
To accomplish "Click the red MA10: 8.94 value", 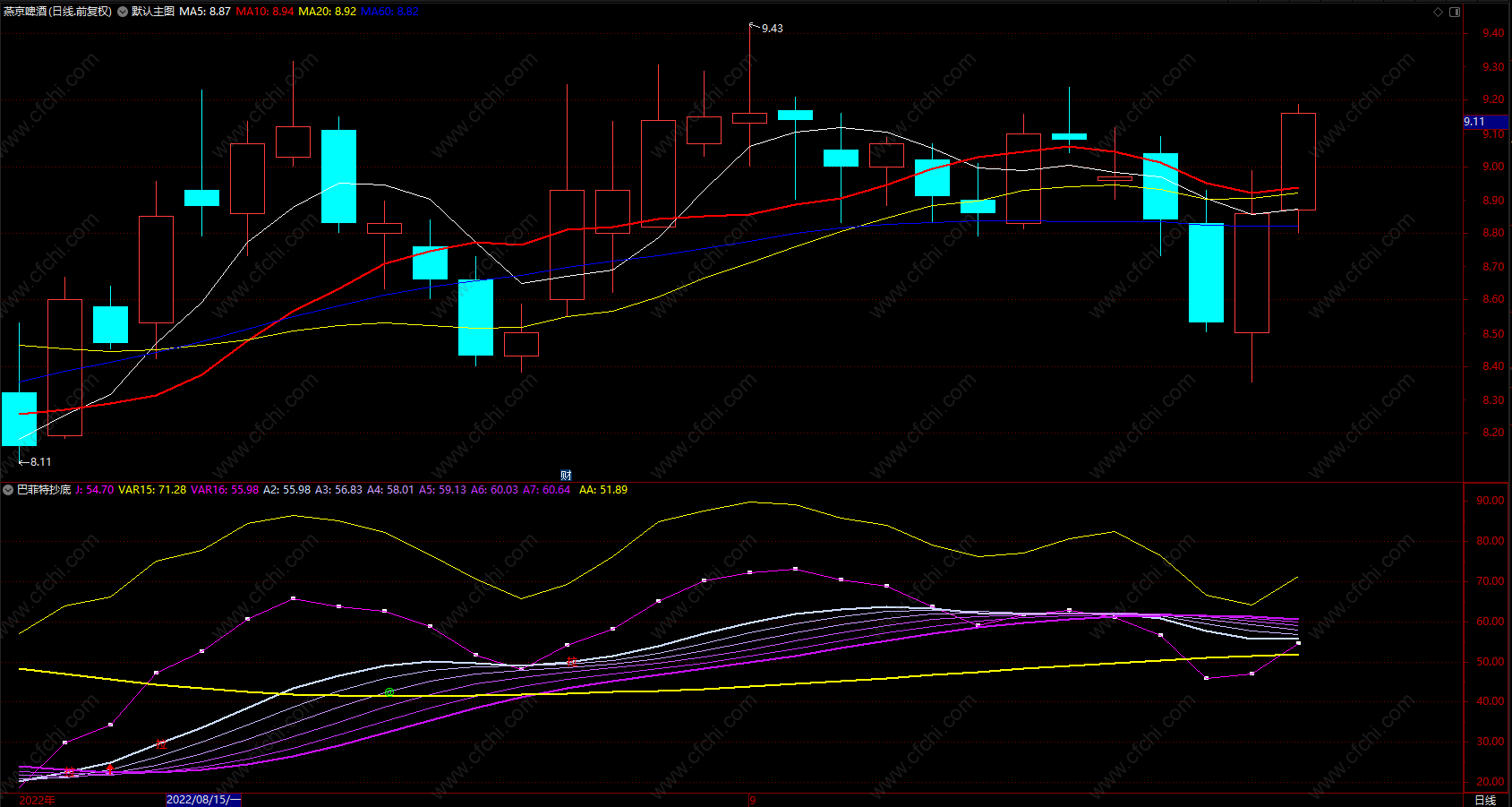I will click(264, 12).
